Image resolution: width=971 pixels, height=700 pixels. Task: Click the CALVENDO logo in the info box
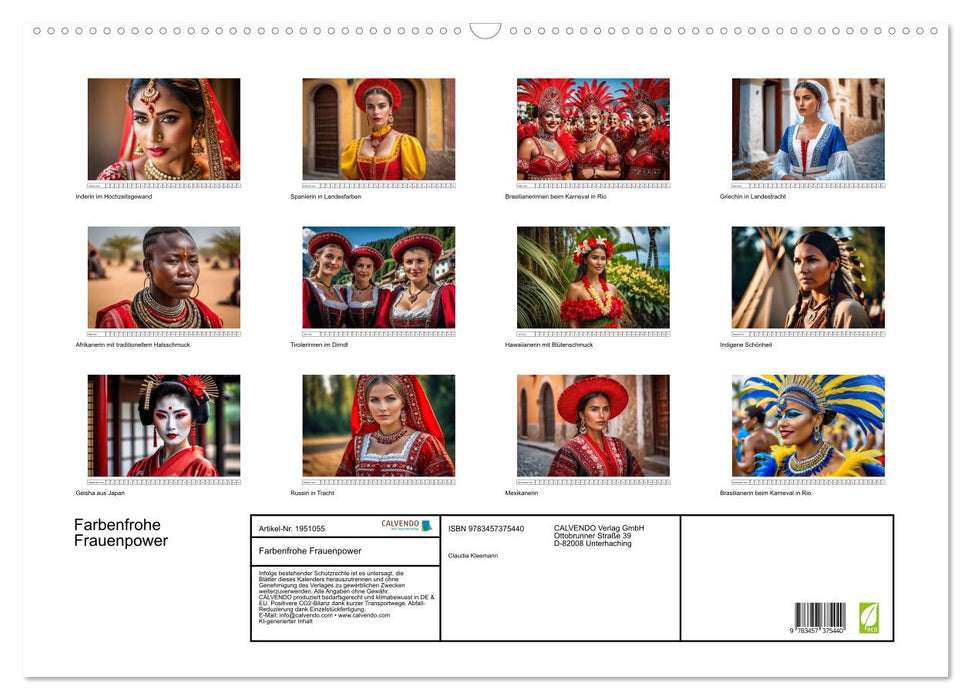pyautogui.click(x=406, y=526)
